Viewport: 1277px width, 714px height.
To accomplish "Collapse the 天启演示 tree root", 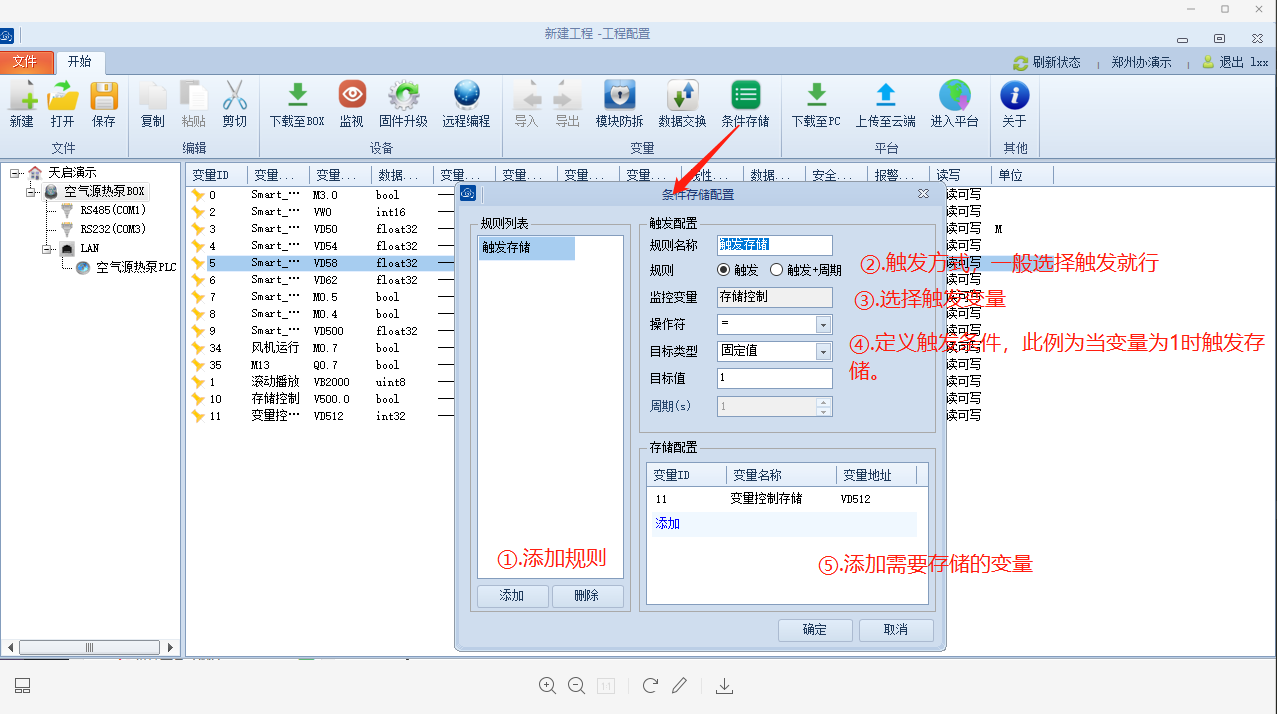I will [15, 173].
